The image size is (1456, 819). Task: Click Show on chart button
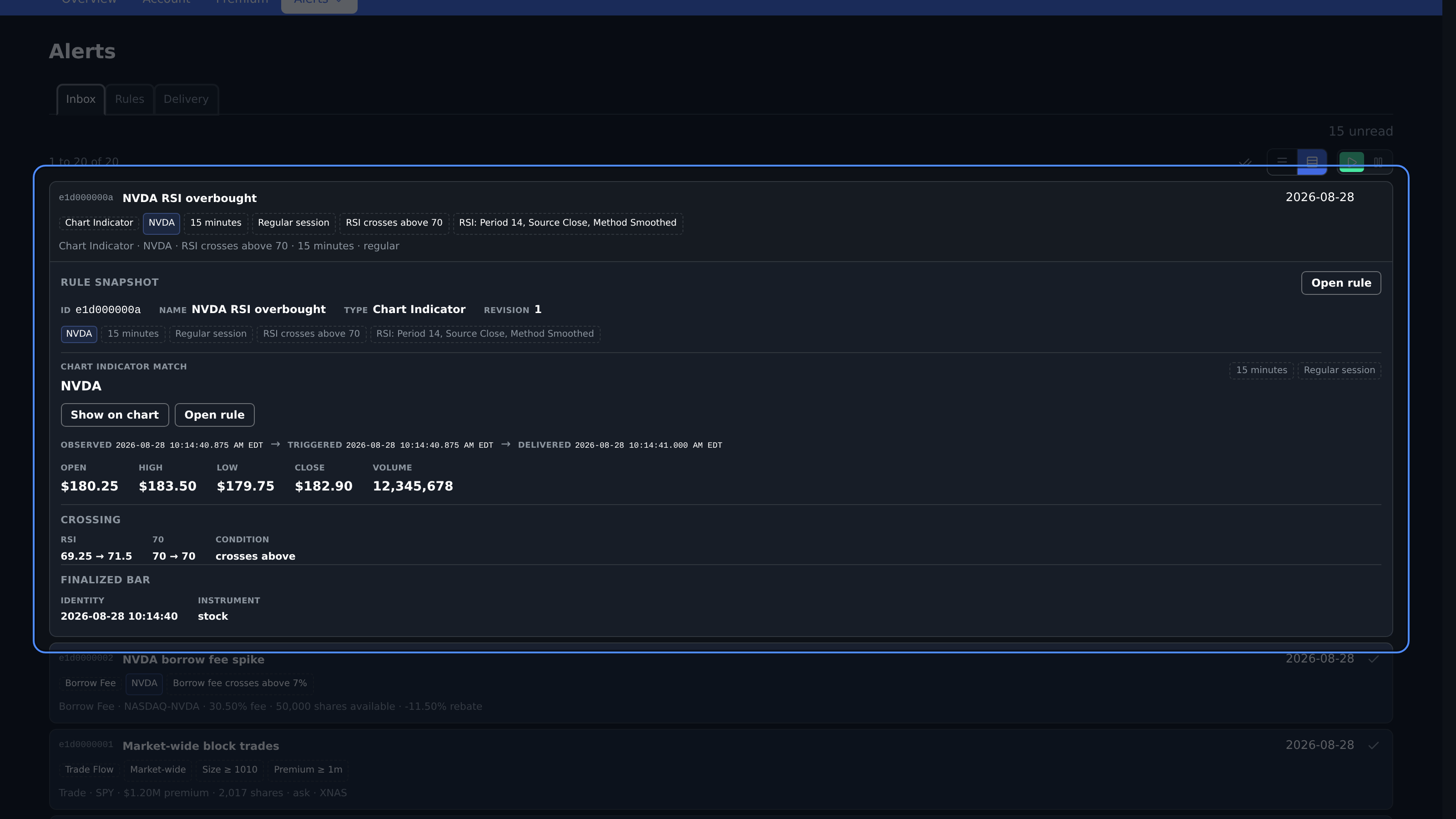115,415
